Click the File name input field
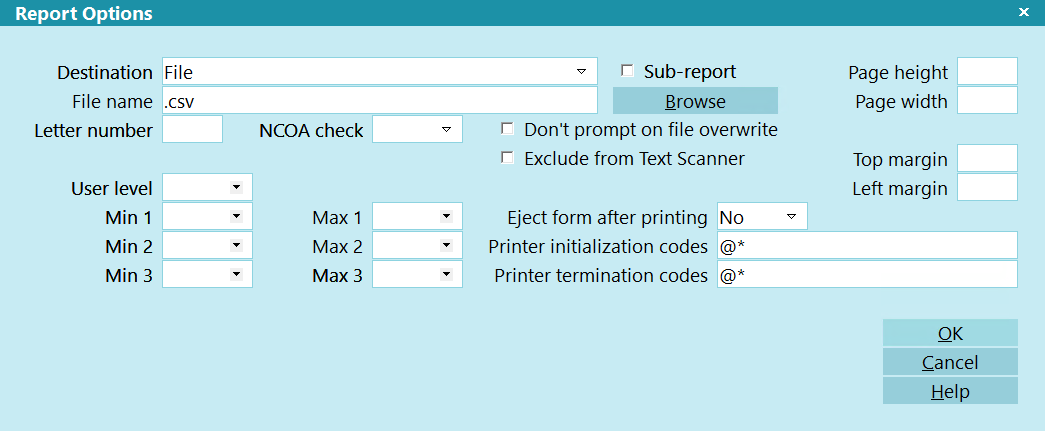This screenshot has width=1045, height=431. click(380, 101)
